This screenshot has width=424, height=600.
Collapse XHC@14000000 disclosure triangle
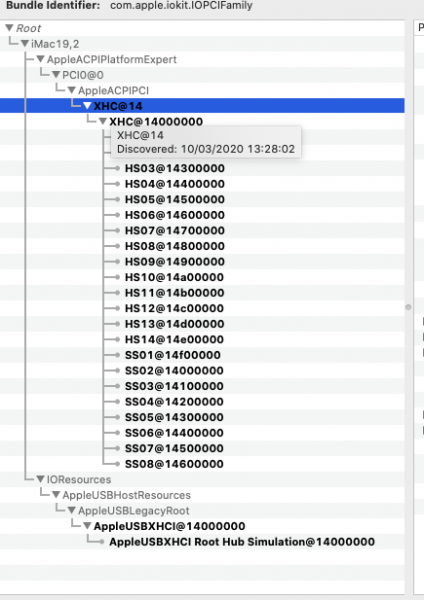pos(103,121)
